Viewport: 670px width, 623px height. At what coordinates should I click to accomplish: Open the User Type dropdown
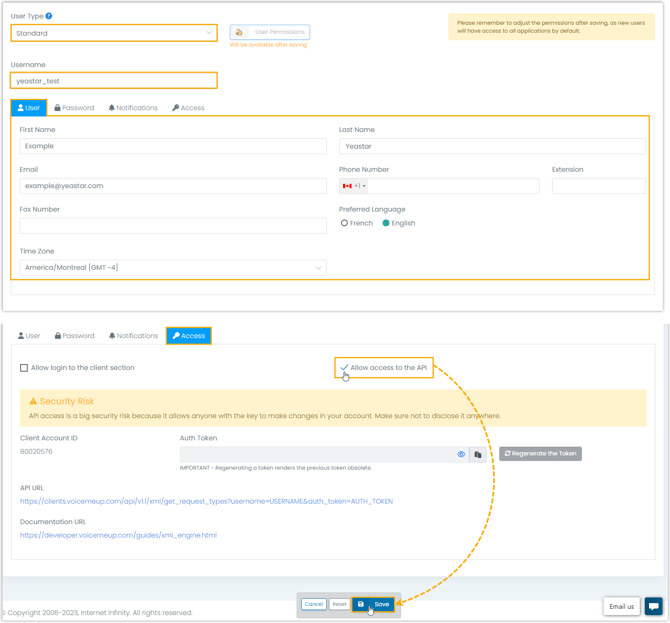pyautogui.click(x=114, y=33)
